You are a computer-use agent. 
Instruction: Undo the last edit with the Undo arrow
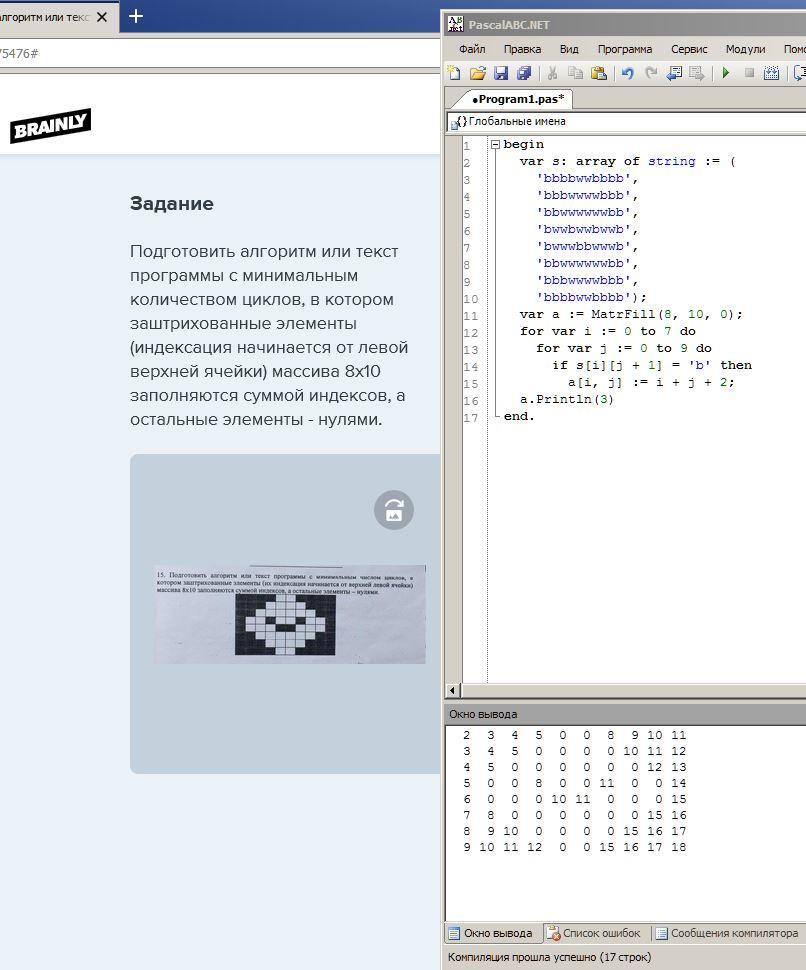point(627,73)
